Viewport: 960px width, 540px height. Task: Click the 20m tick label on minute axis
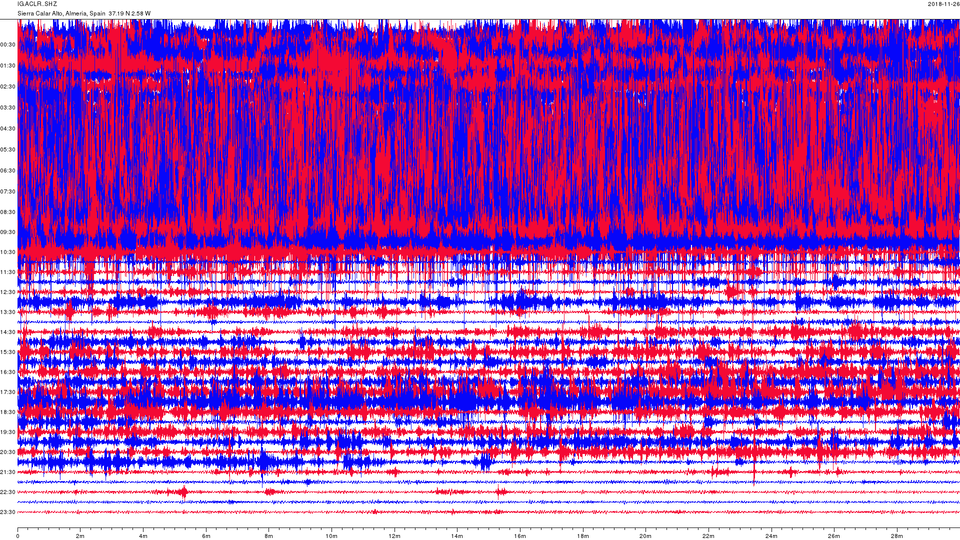[x=645, y=536]
